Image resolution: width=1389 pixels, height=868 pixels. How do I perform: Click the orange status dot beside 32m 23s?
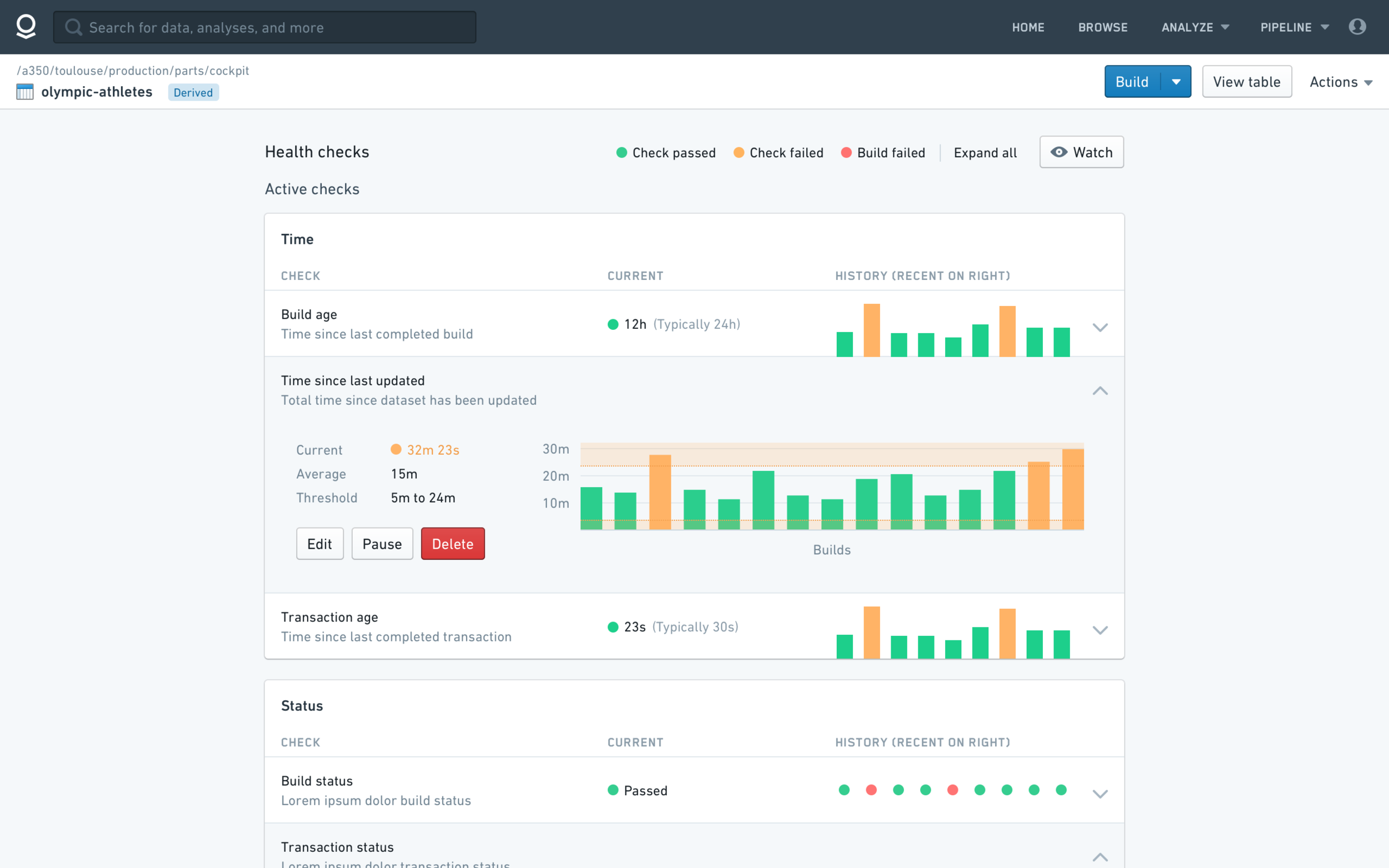pos(396,449)
